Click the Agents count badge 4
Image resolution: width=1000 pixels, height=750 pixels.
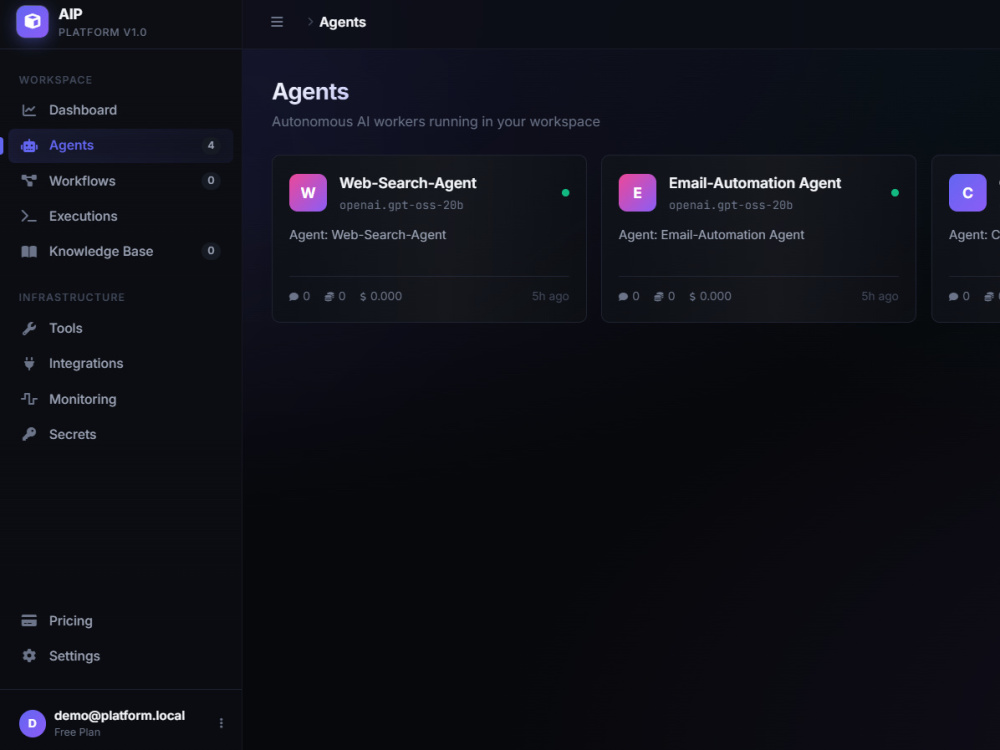[x=211, y=145]
